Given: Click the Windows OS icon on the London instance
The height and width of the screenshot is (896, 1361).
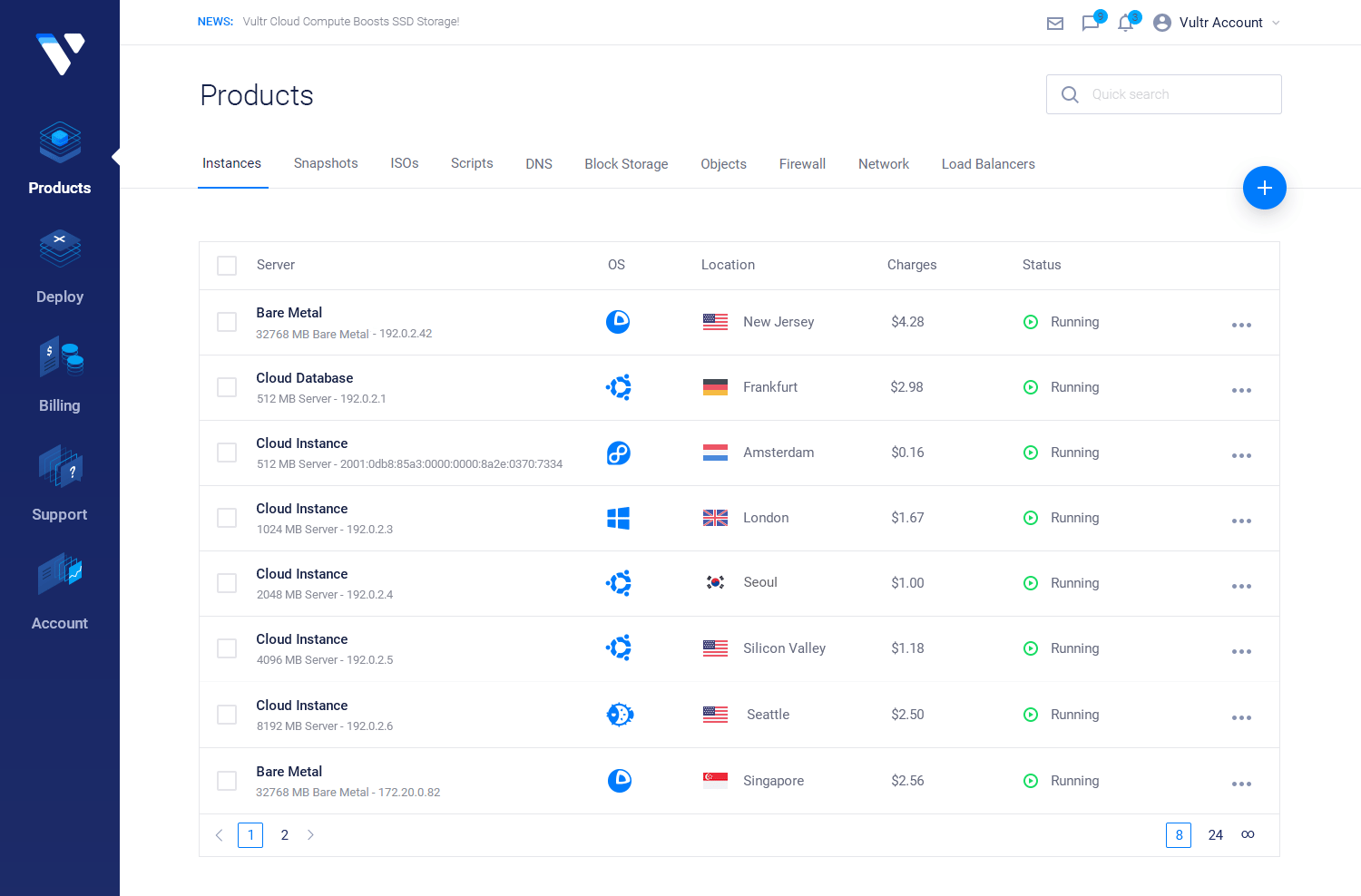Looking at the screenshot, I should coord(618,518).
